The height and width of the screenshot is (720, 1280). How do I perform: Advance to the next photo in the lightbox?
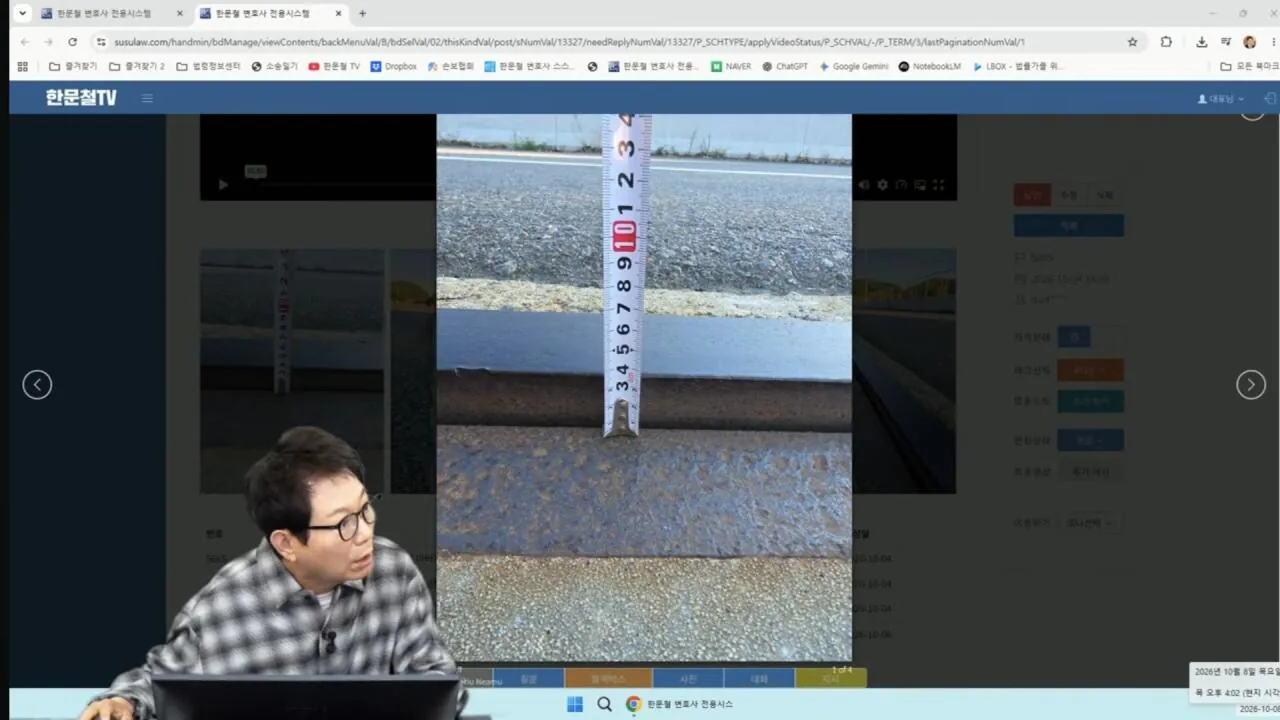1251,385
